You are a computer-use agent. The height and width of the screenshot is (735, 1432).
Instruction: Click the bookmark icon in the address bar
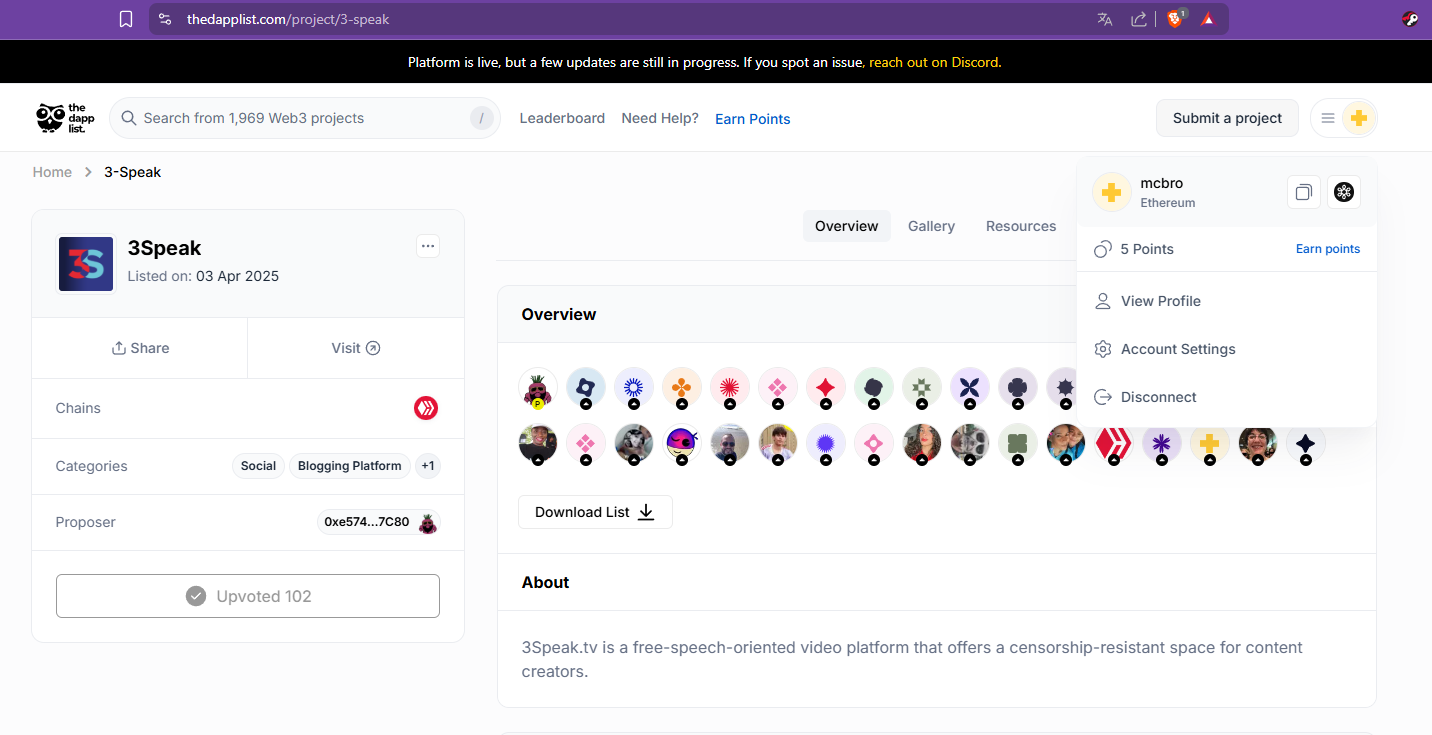(126, 19)
